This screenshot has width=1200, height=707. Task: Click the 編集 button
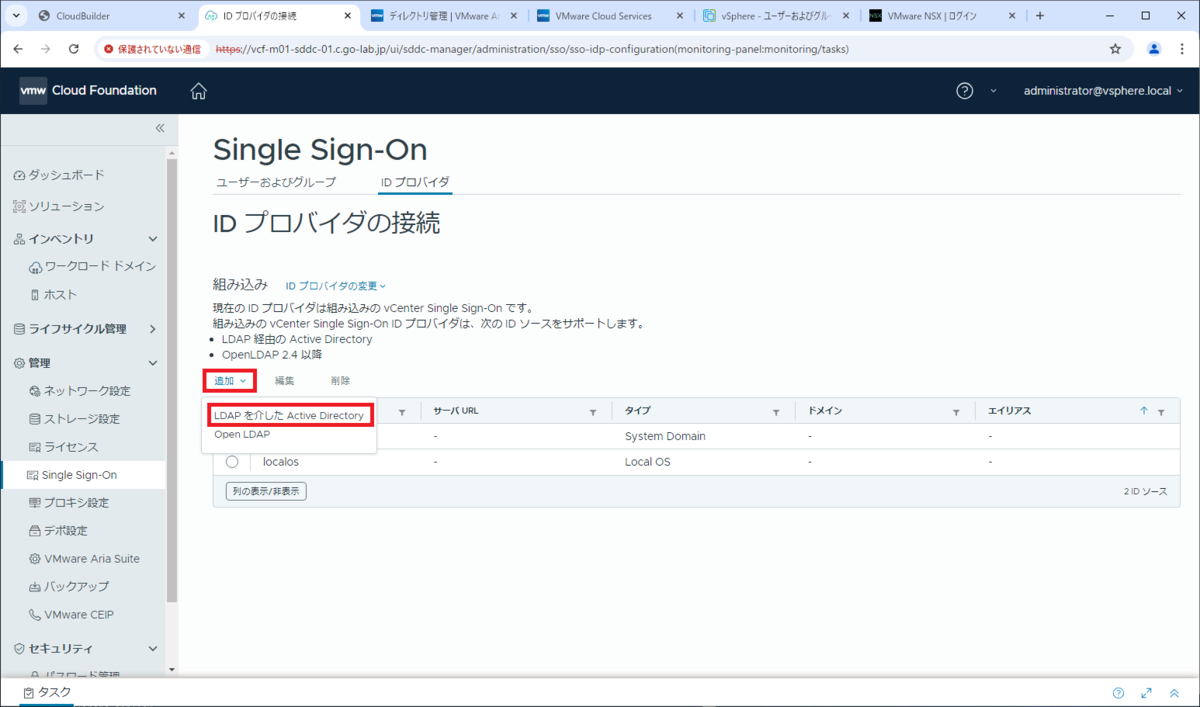coord(285,381)
